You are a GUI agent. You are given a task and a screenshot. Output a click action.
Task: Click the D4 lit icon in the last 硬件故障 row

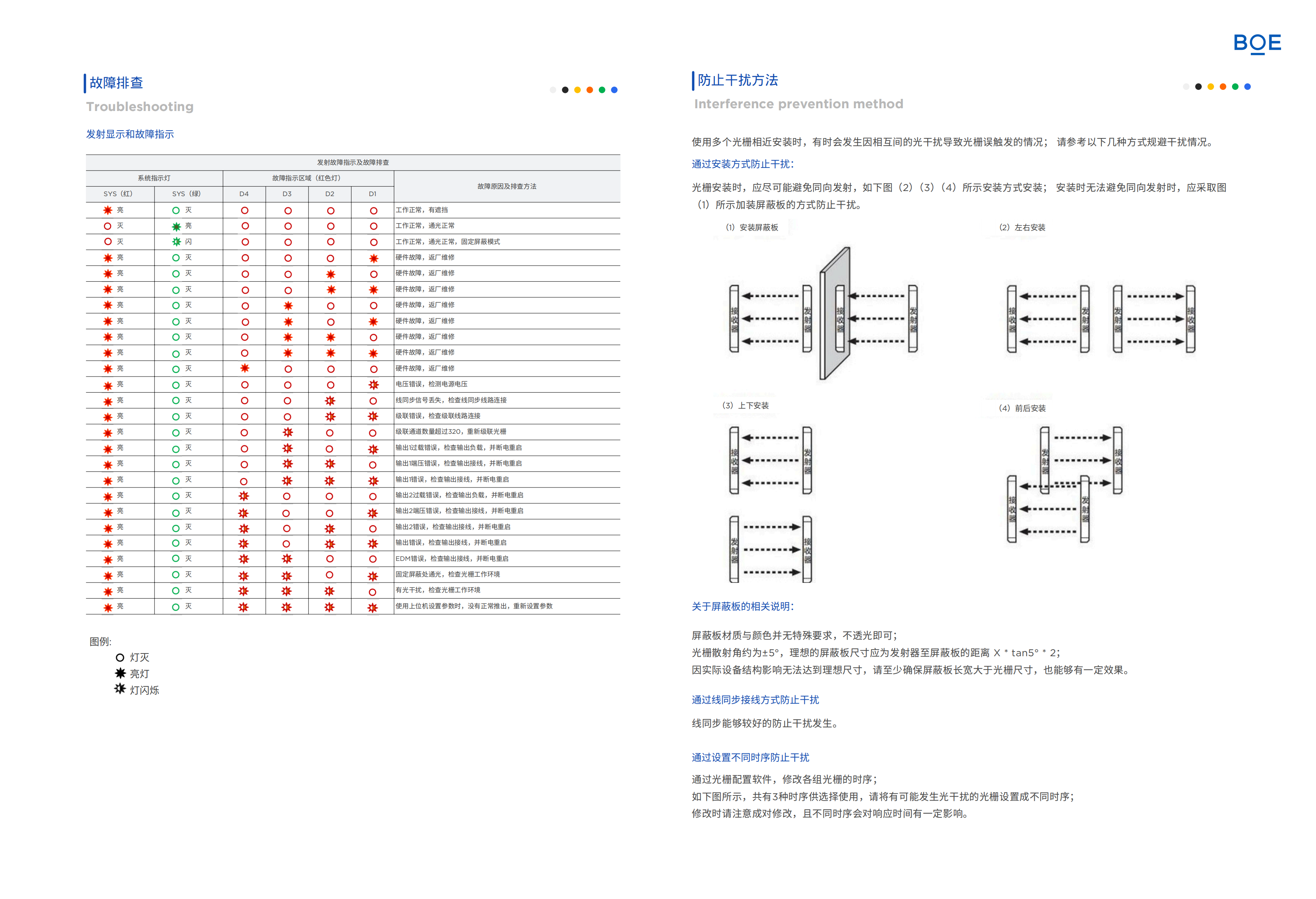click(x=244, y=368)
